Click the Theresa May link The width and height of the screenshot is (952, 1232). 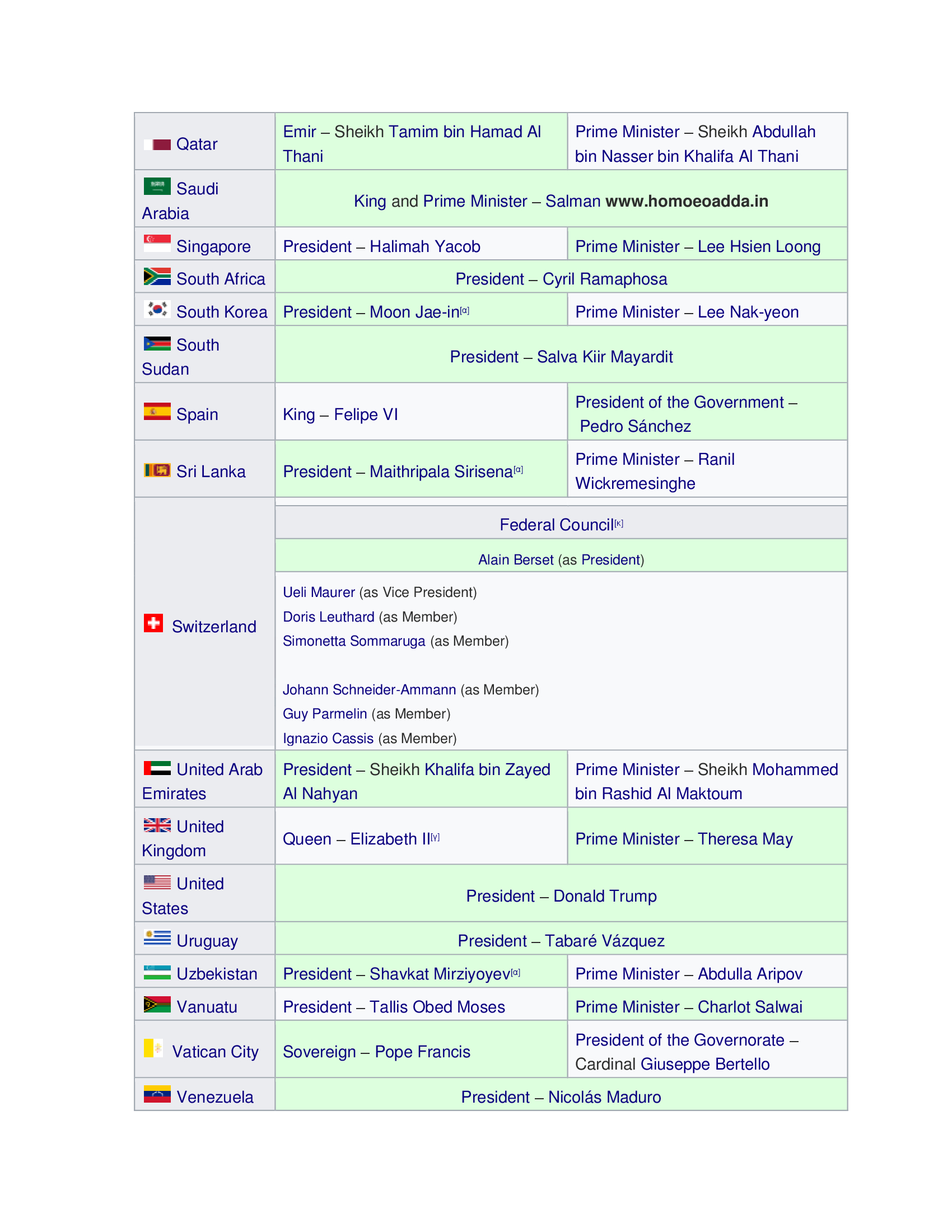click(x=744, y=839)
